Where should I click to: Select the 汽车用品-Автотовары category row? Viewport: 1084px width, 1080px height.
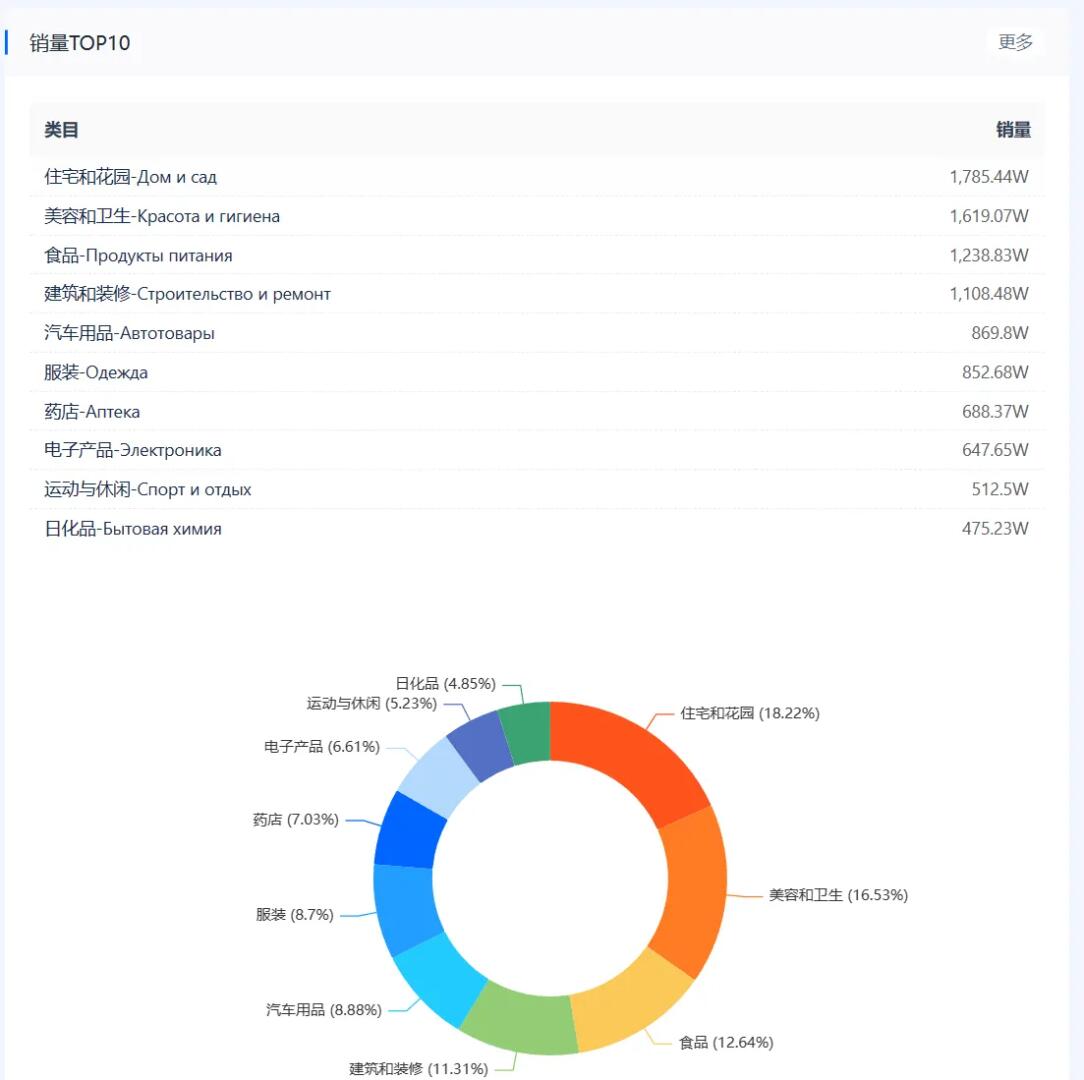click(536, 333)
